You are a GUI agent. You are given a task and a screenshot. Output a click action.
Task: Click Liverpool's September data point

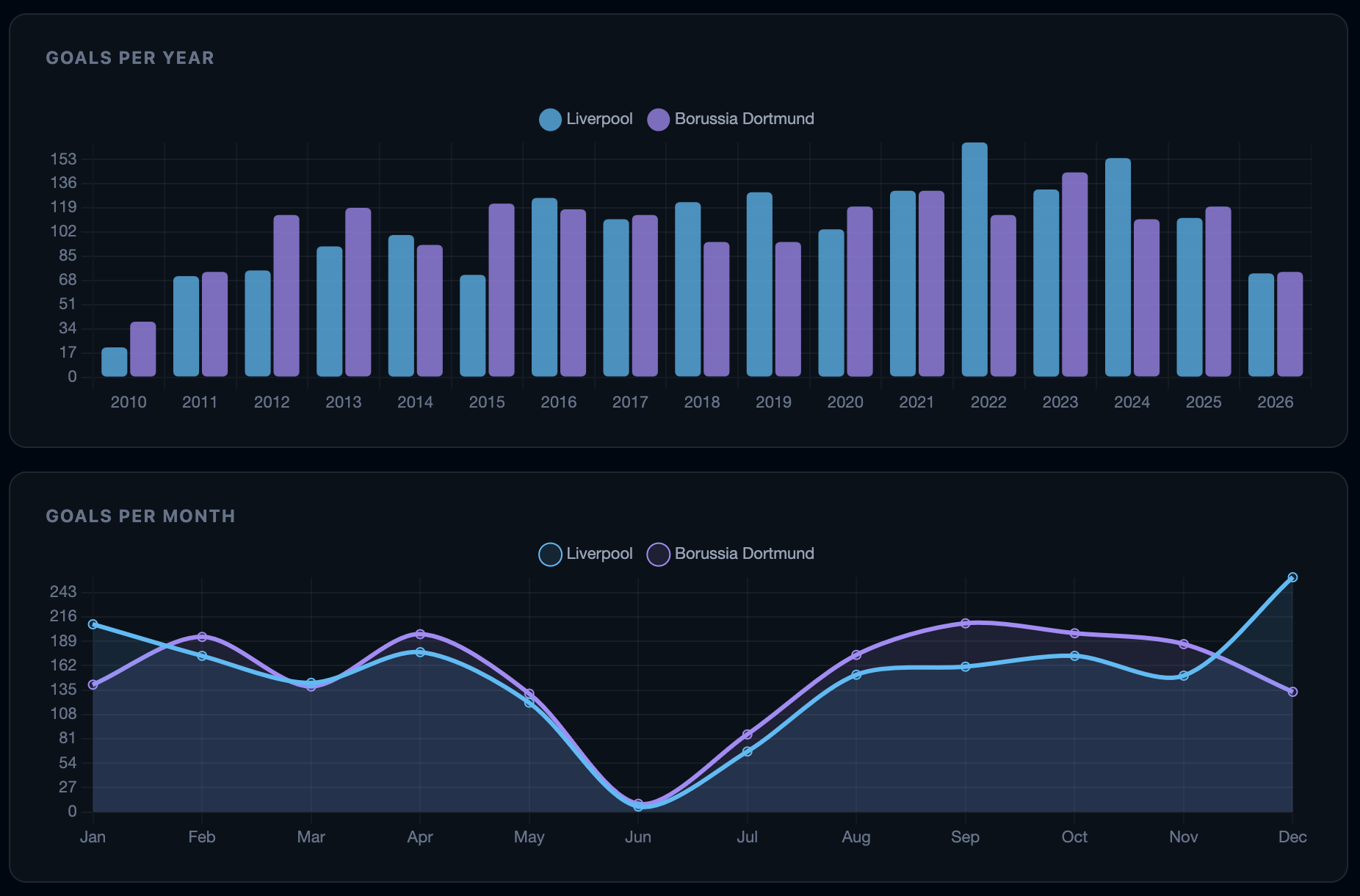click(966, 667)
